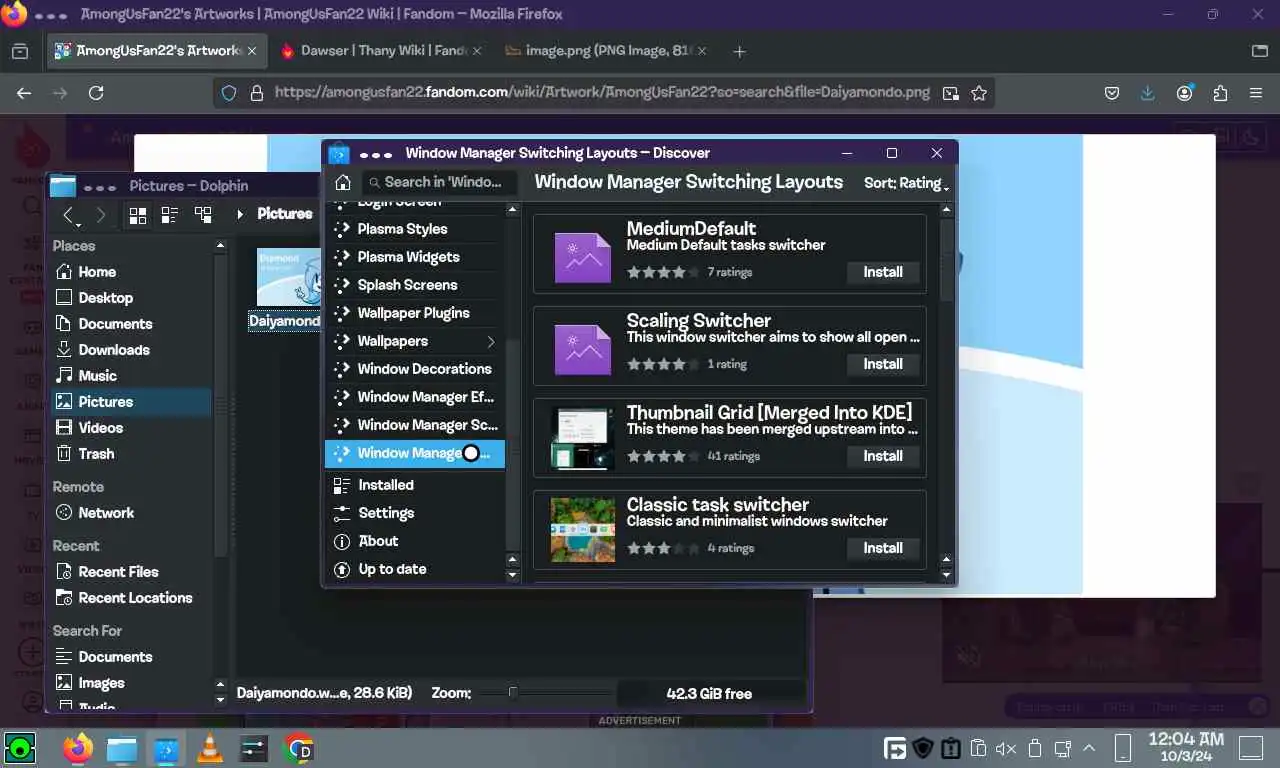Viewport: 1280px width, 768px height.
Task: Adjust the Dolphin Zoom slider
Action: [x=545, y=693]
